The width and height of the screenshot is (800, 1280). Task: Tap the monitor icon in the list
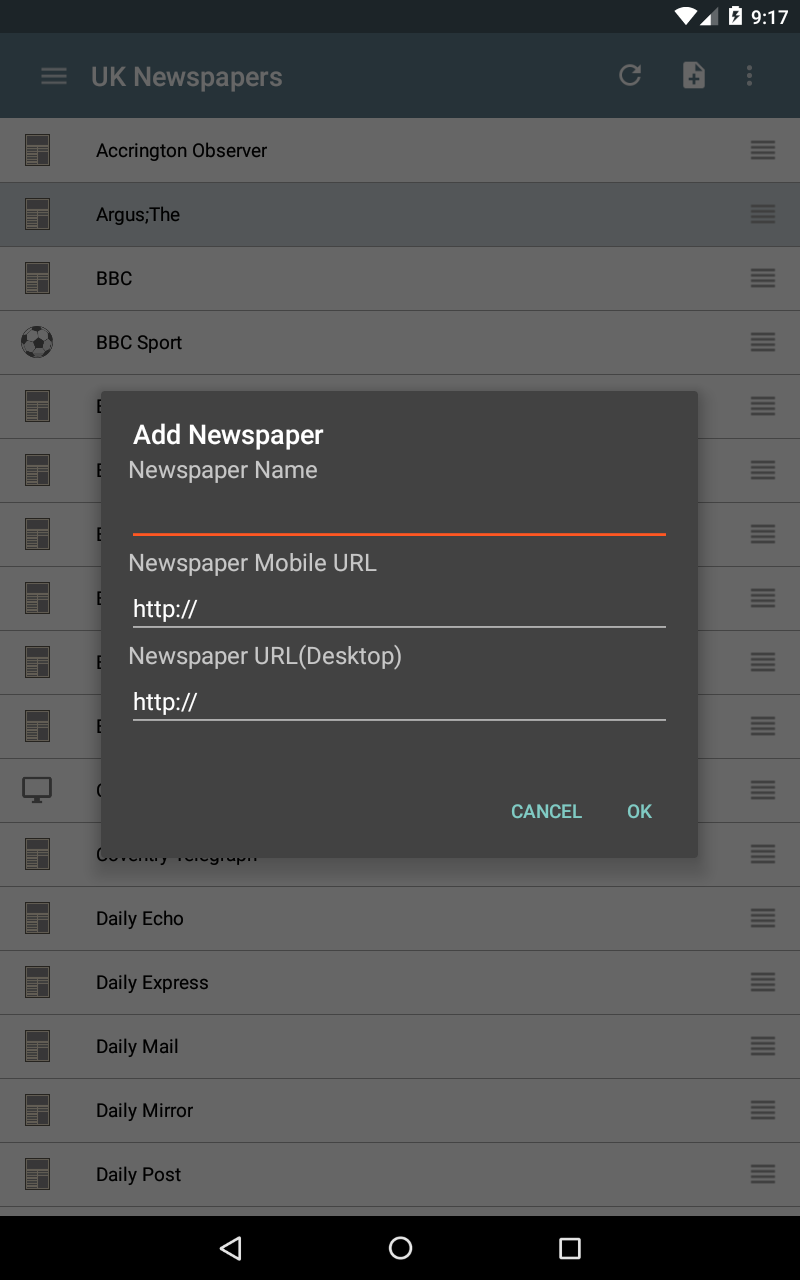coord(37,790)
